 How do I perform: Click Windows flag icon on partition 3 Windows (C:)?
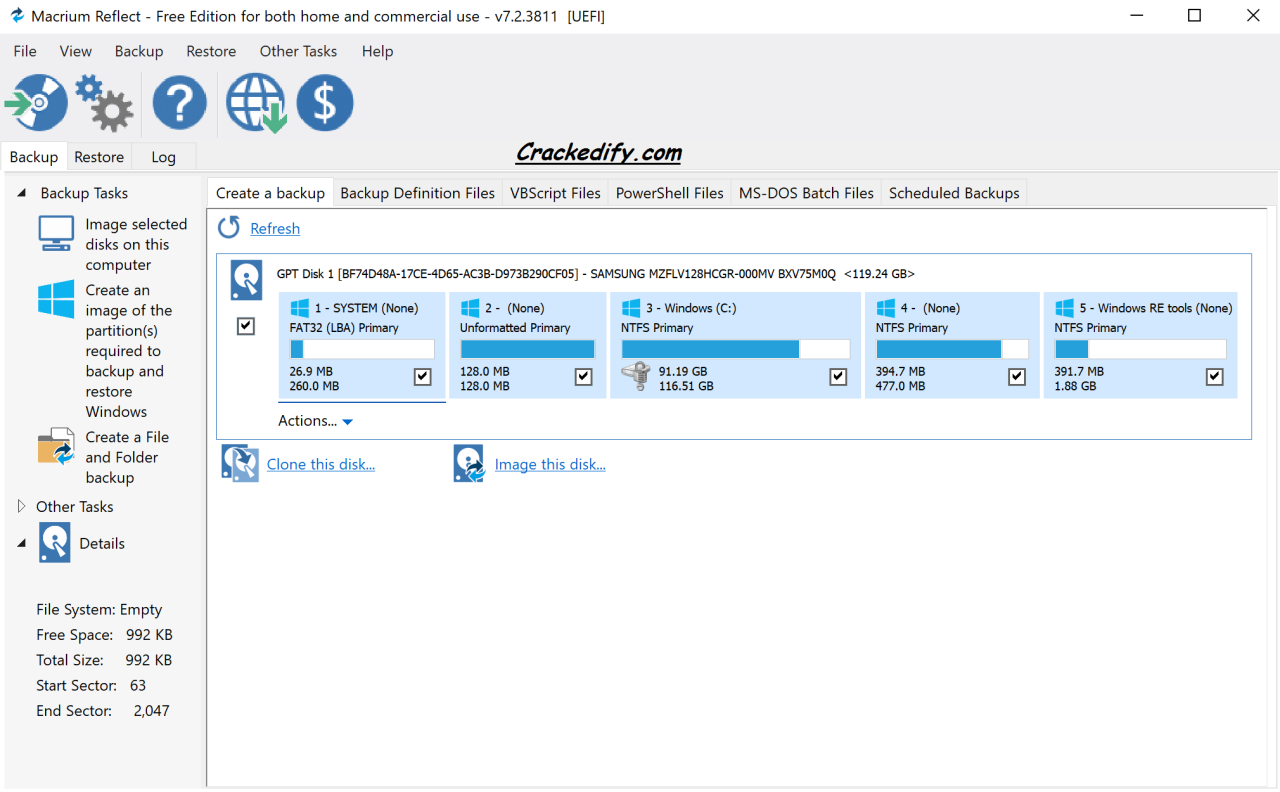631,308
